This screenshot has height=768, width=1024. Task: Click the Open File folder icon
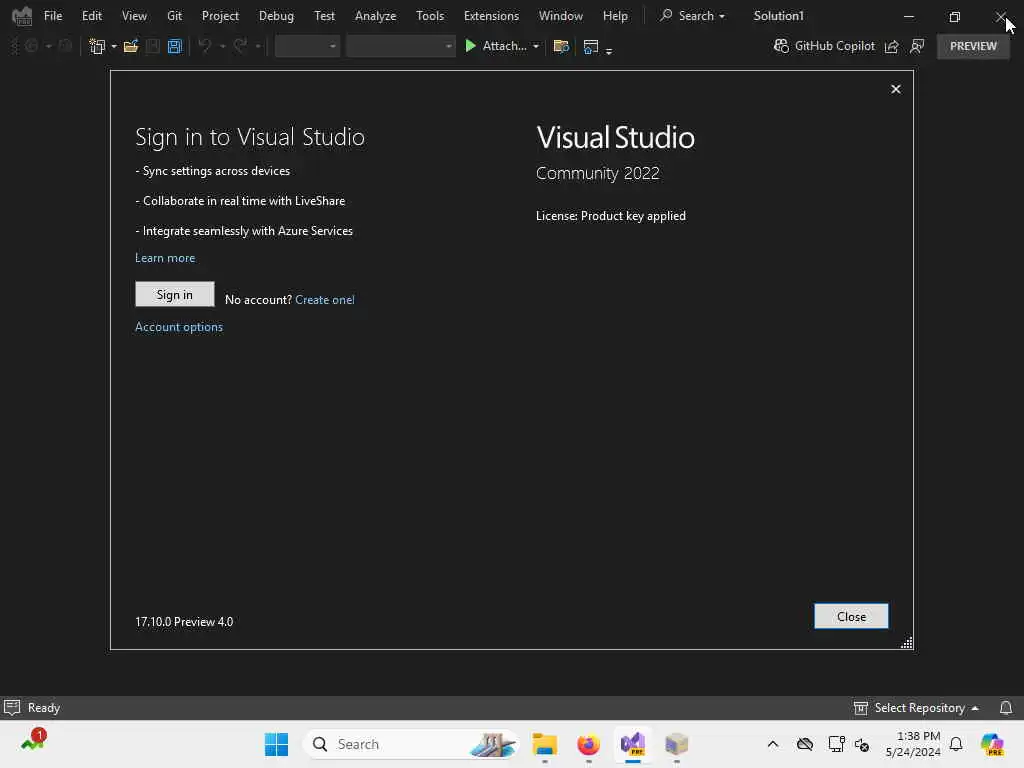tap(131, 46)
